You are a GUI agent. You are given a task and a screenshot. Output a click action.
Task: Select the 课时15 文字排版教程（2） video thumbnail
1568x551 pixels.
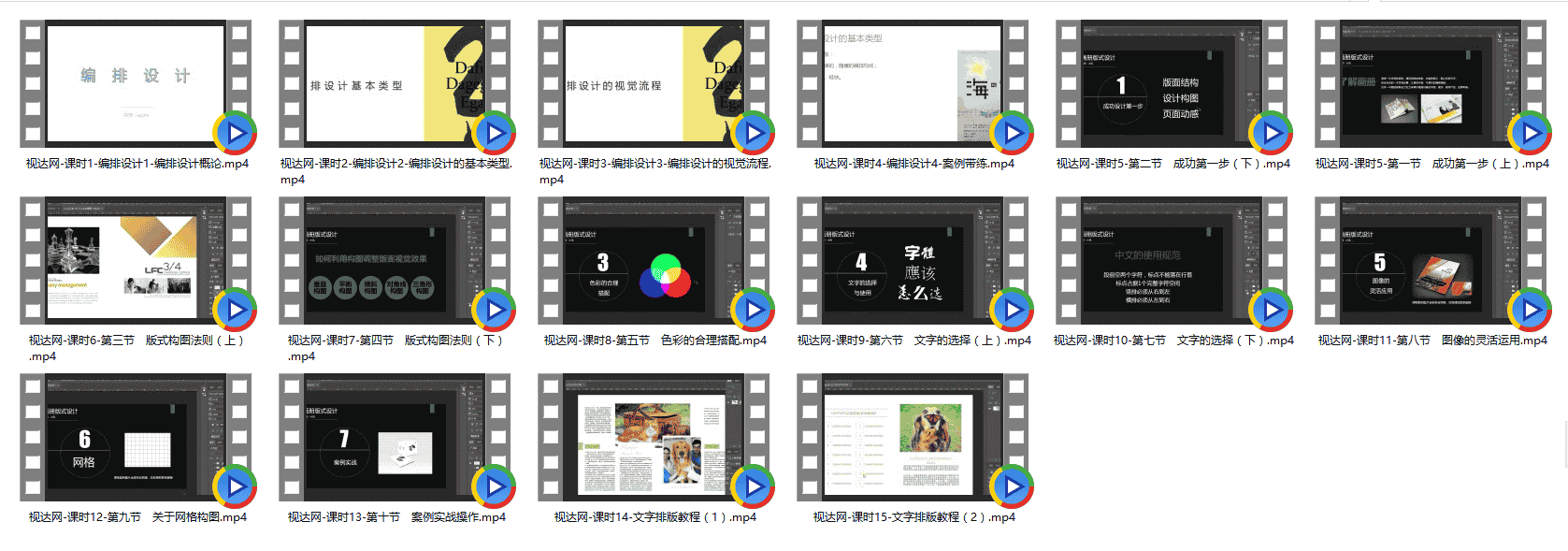click(x=913, y=437)
